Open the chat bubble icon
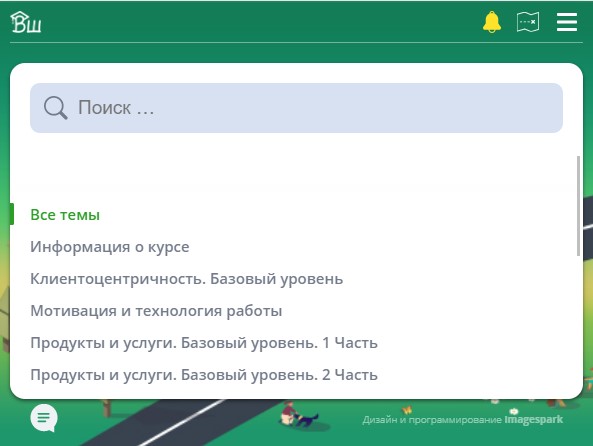Viewport: 593px width, 446px height. click(x=44, y=418)
